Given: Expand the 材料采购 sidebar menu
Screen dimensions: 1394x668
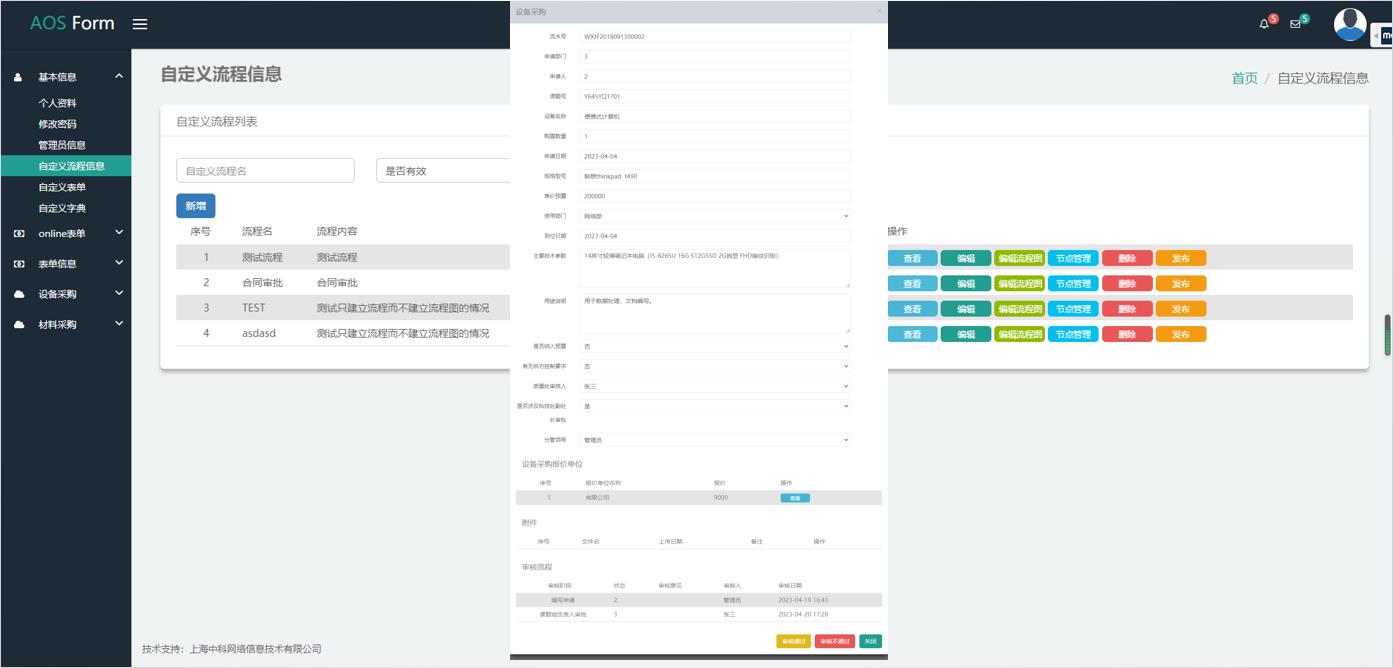Looking at the screenshot, I should tap(119, 324).
